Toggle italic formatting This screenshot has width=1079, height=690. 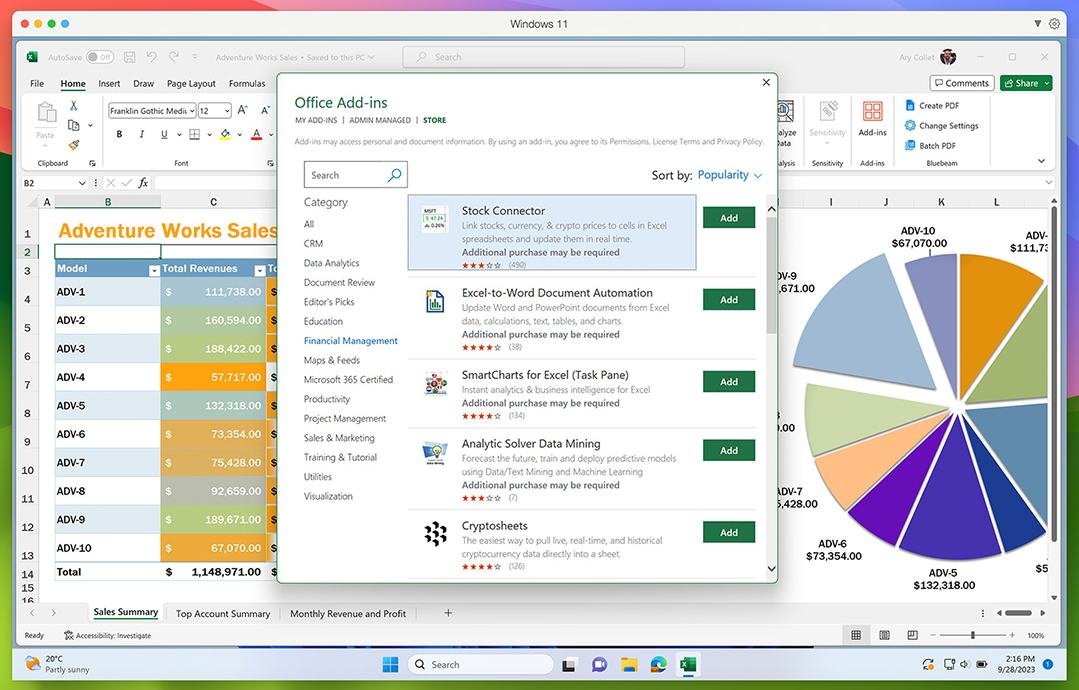[x=141, y=134]
